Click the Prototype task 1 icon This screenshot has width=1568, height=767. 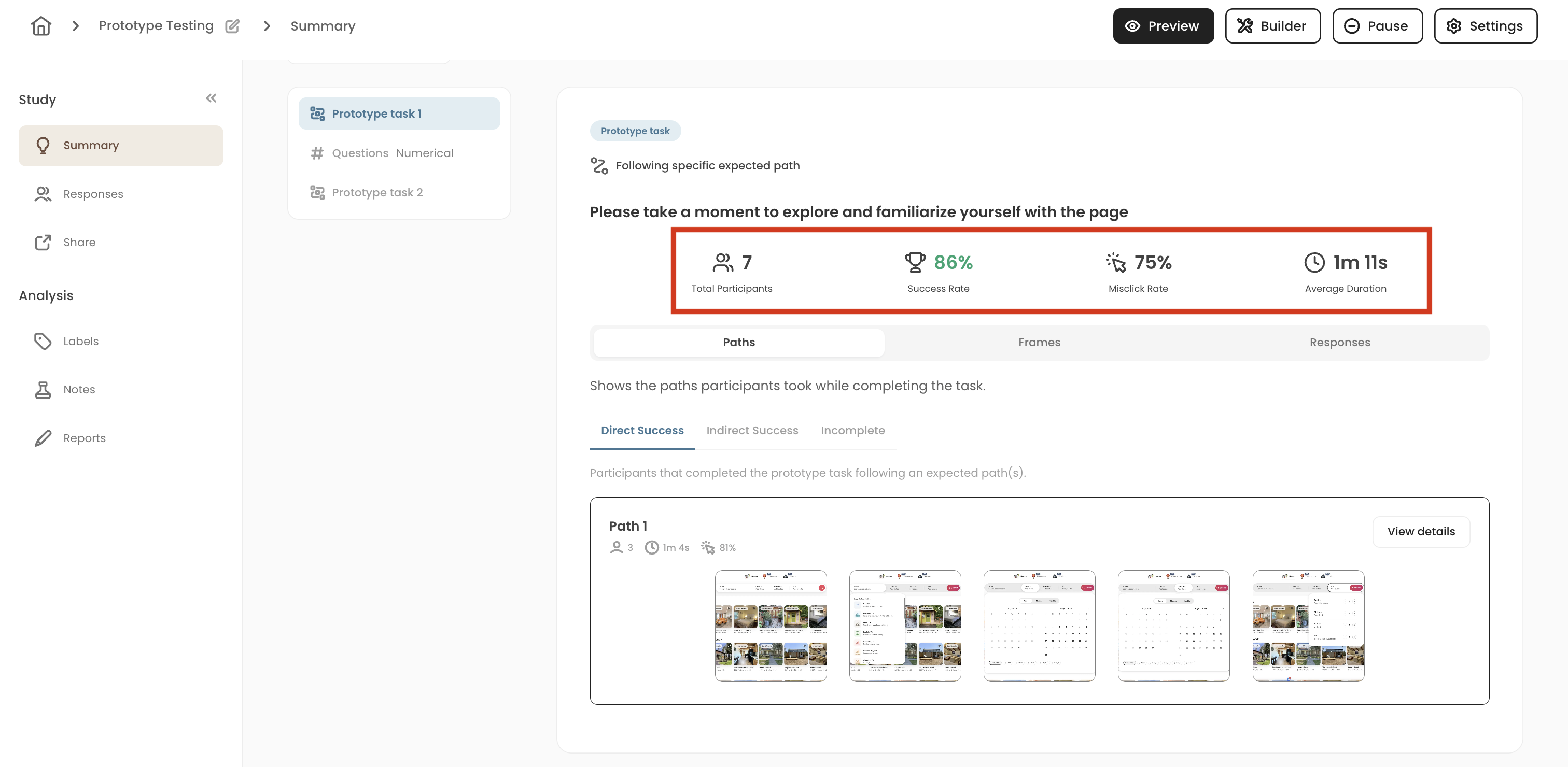tap(317, 113)
